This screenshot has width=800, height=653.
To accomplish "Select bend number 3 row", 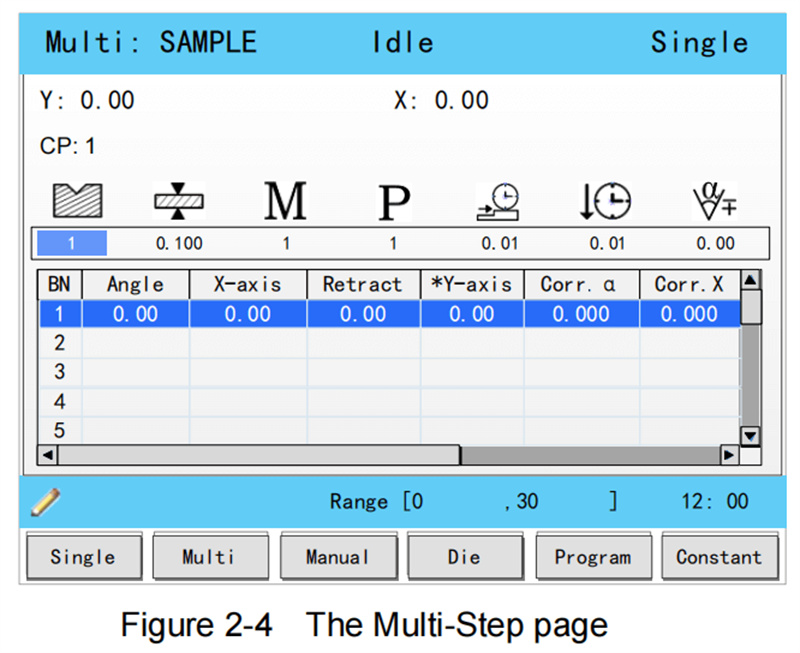I will point(389,372).
